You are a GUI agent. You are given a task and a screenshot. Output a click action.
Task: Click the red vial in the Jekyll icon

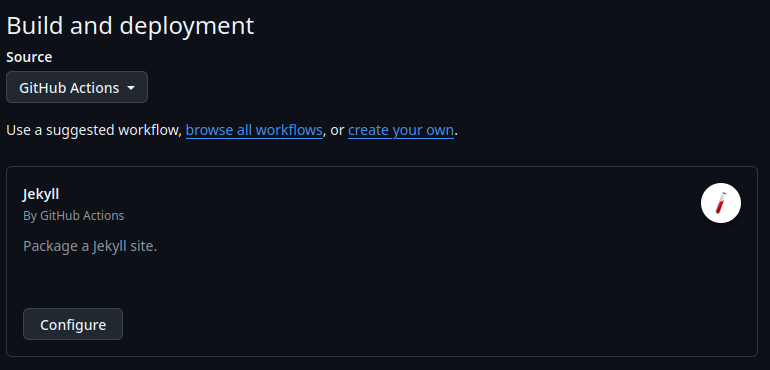(720, 203)
